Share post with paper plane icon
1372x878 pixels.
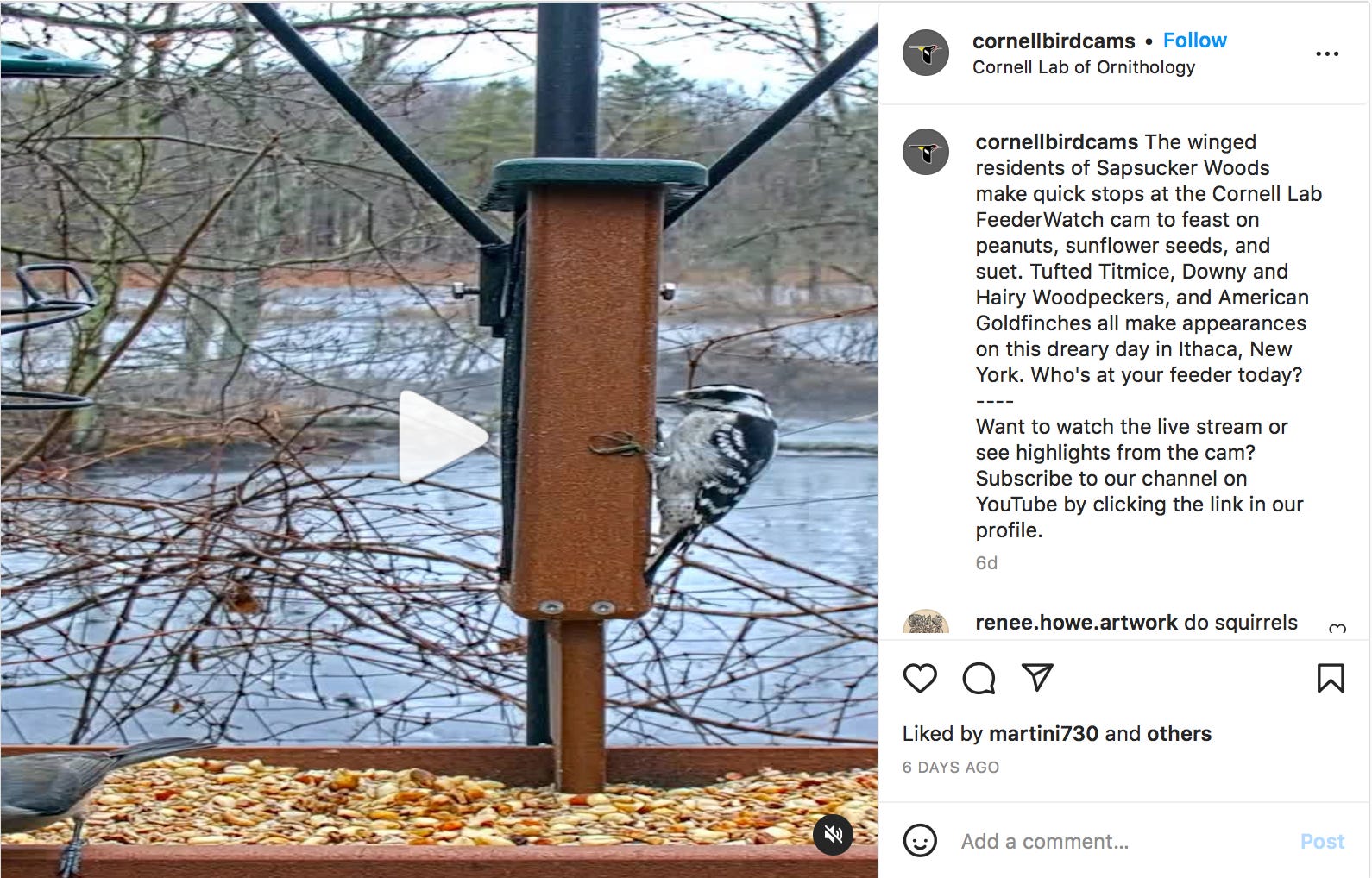click(1037, 677)
